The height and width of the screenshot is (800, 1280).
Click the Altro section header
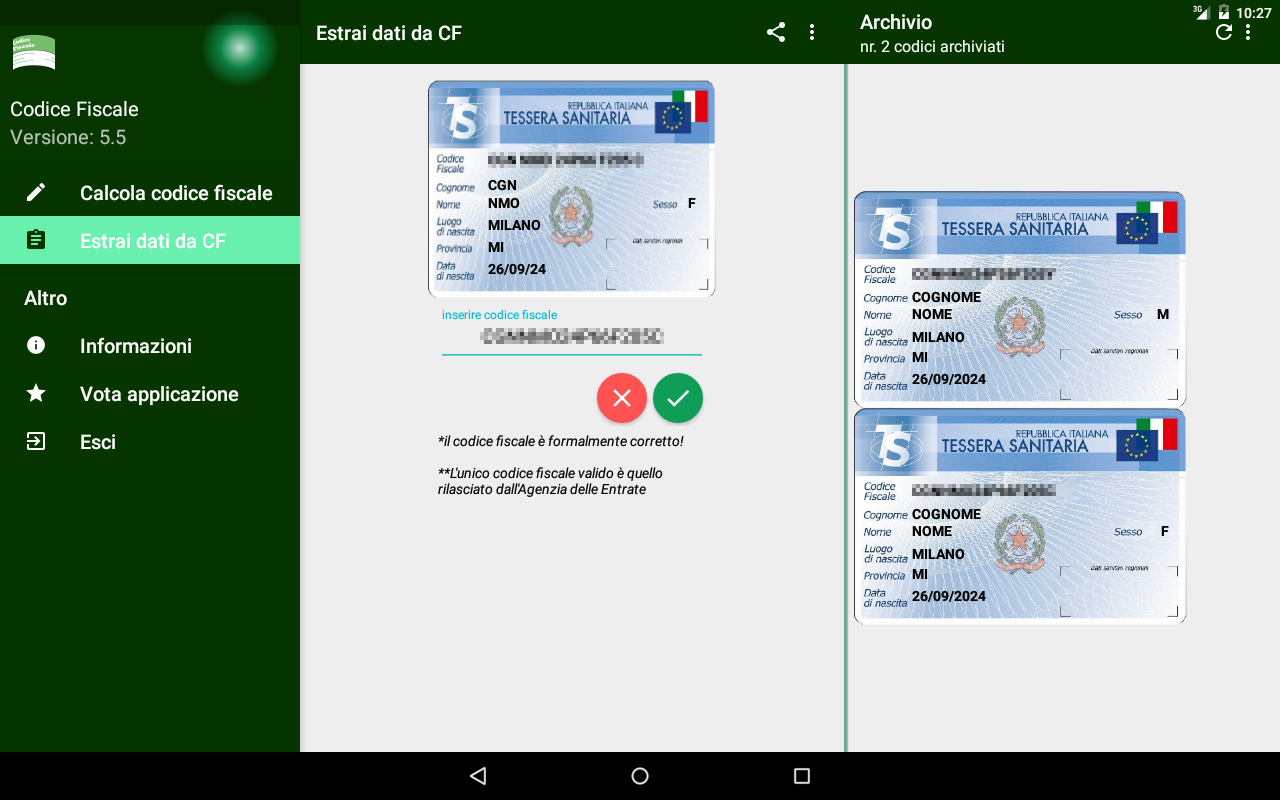tap(46, 298)
